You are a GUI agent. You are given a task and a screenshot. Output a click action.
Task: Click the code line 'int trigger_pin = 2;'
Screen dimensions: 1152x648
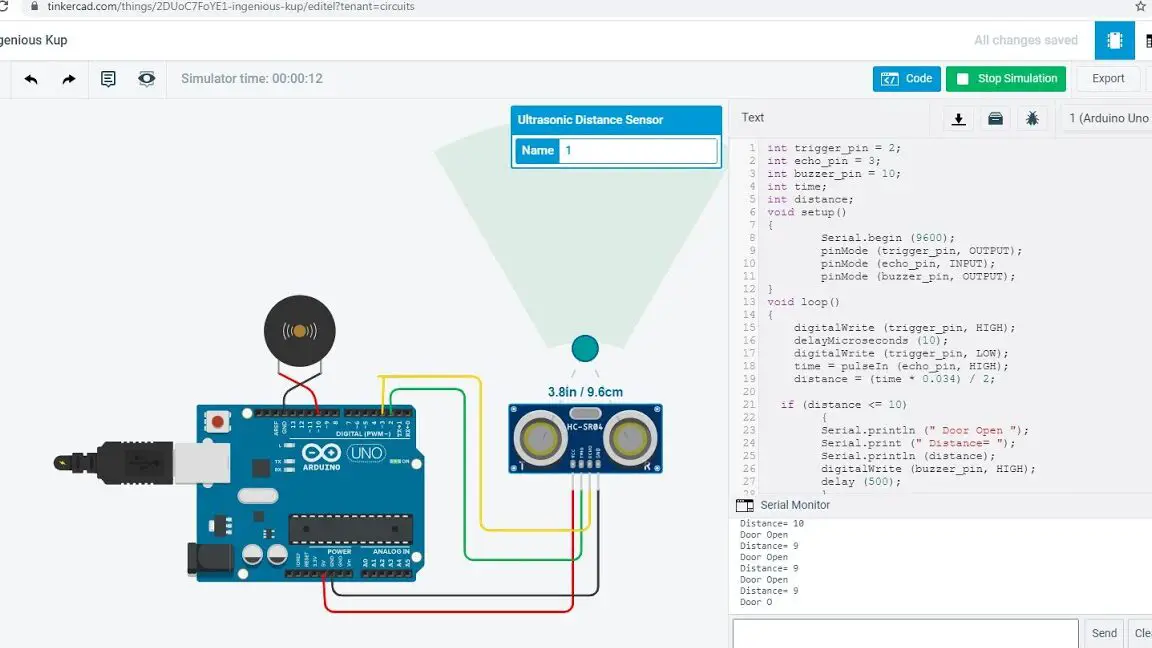834,148
